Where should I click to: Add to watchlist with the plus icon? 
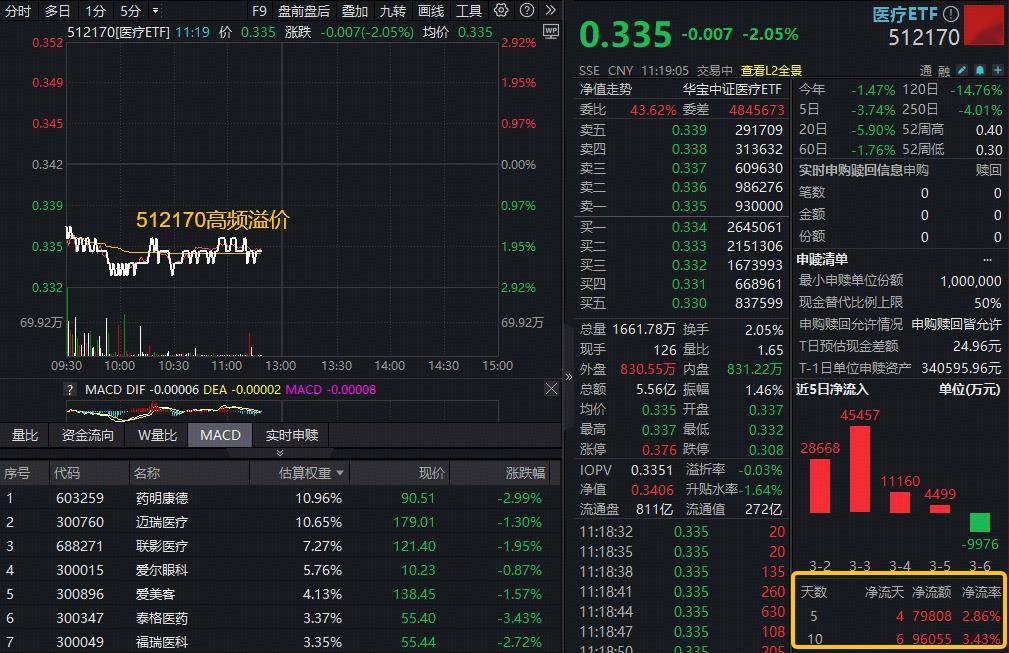click(x=997, y=71)
